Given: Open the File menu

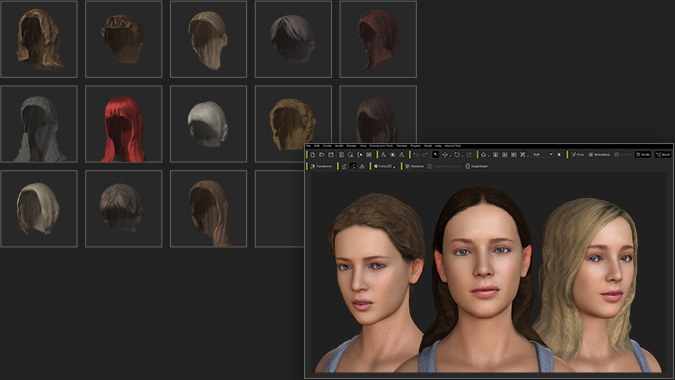Looking at the screenshot, I should (x=308, y=146).
